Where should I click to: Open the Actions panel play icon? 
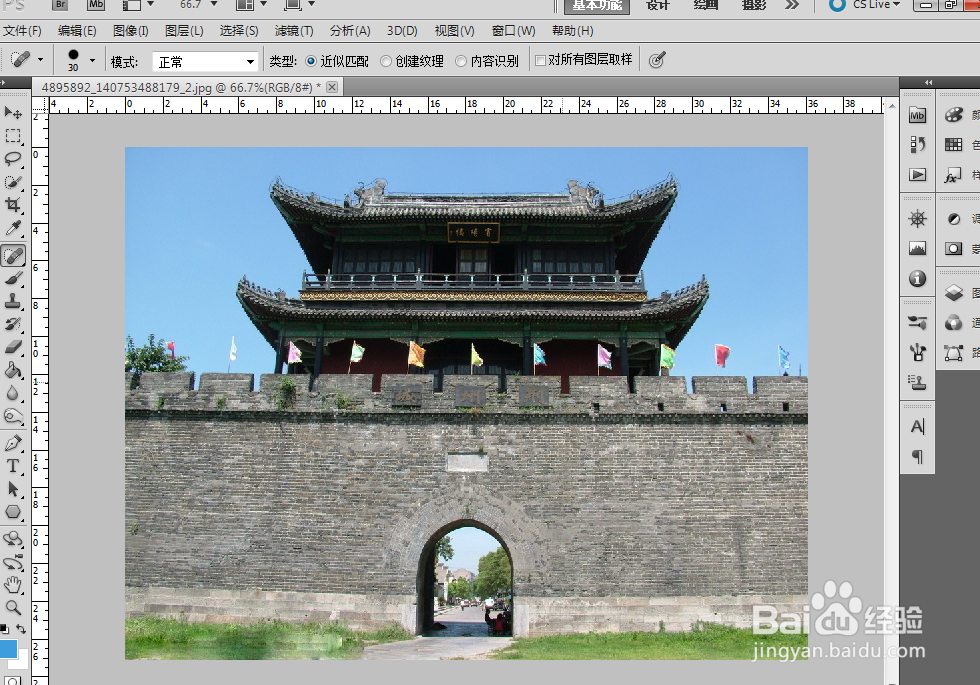(x=918, y=174)
